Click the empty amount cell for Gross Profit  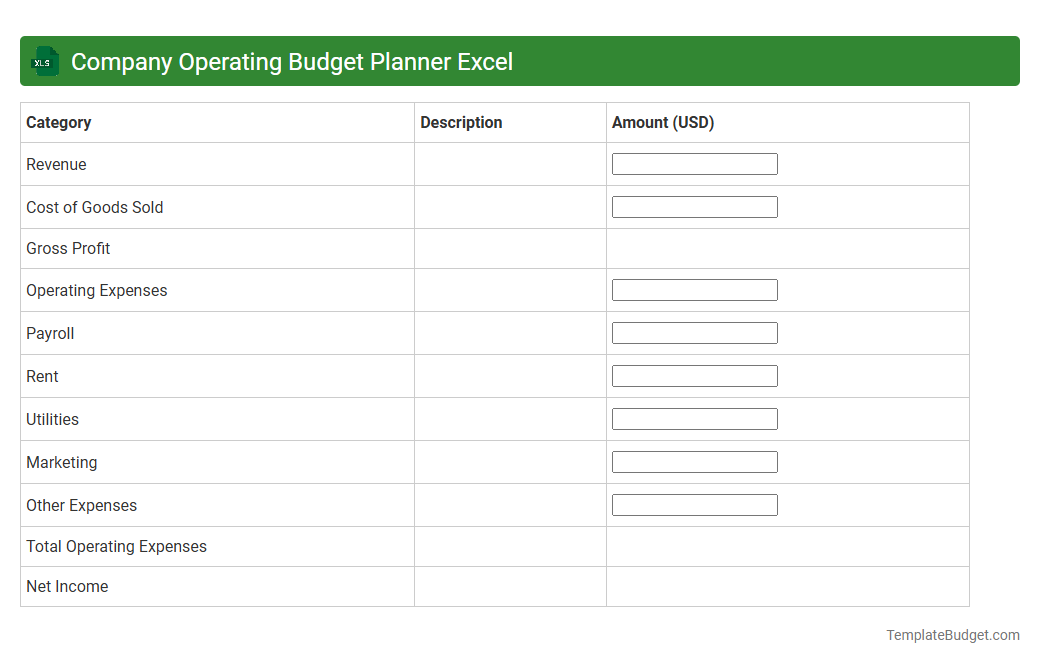pyautogui.click(x=787, y=248)
